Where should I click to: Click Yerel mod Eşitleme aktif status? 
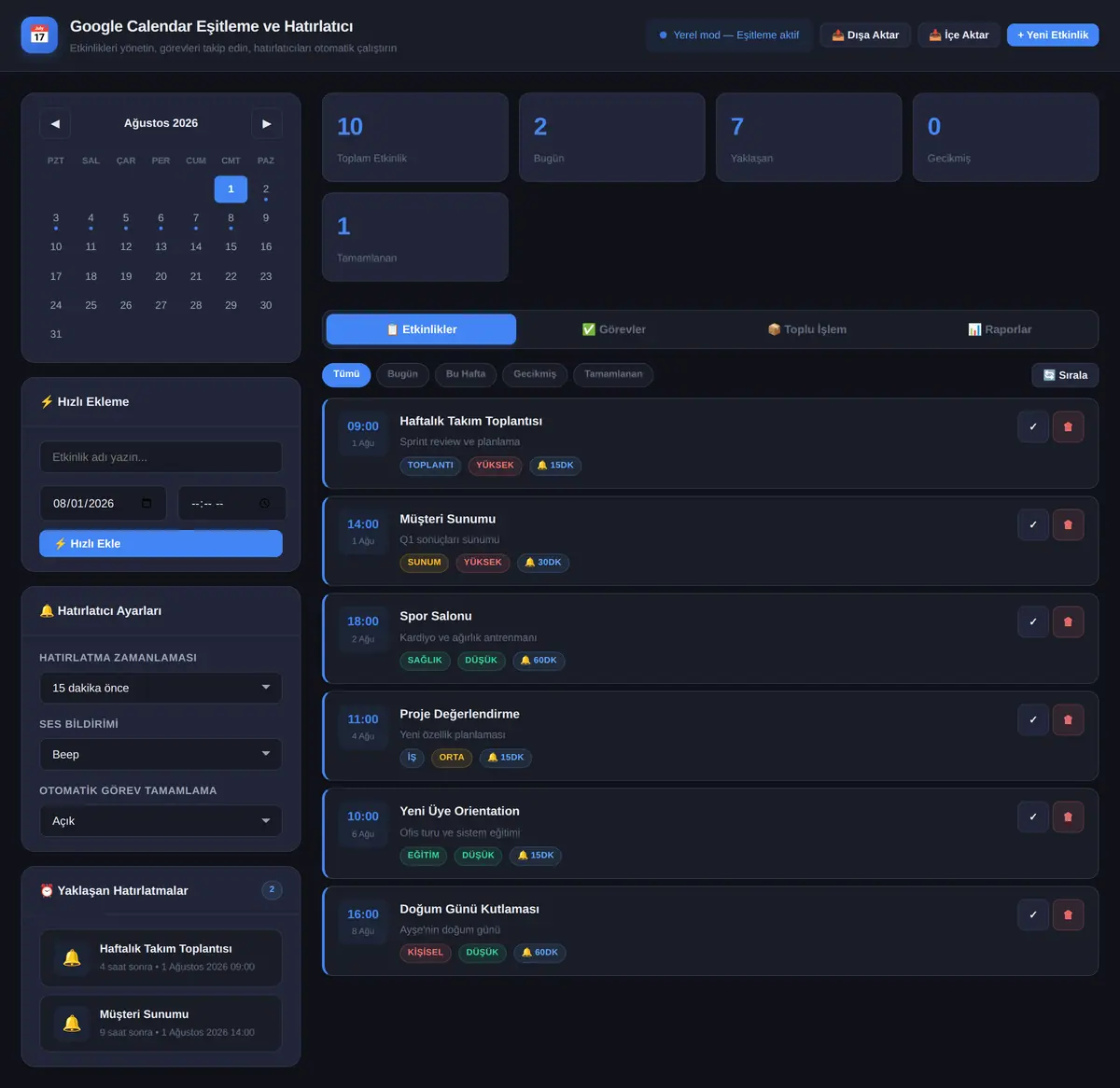pyautogui.click(x=730, y=35)
